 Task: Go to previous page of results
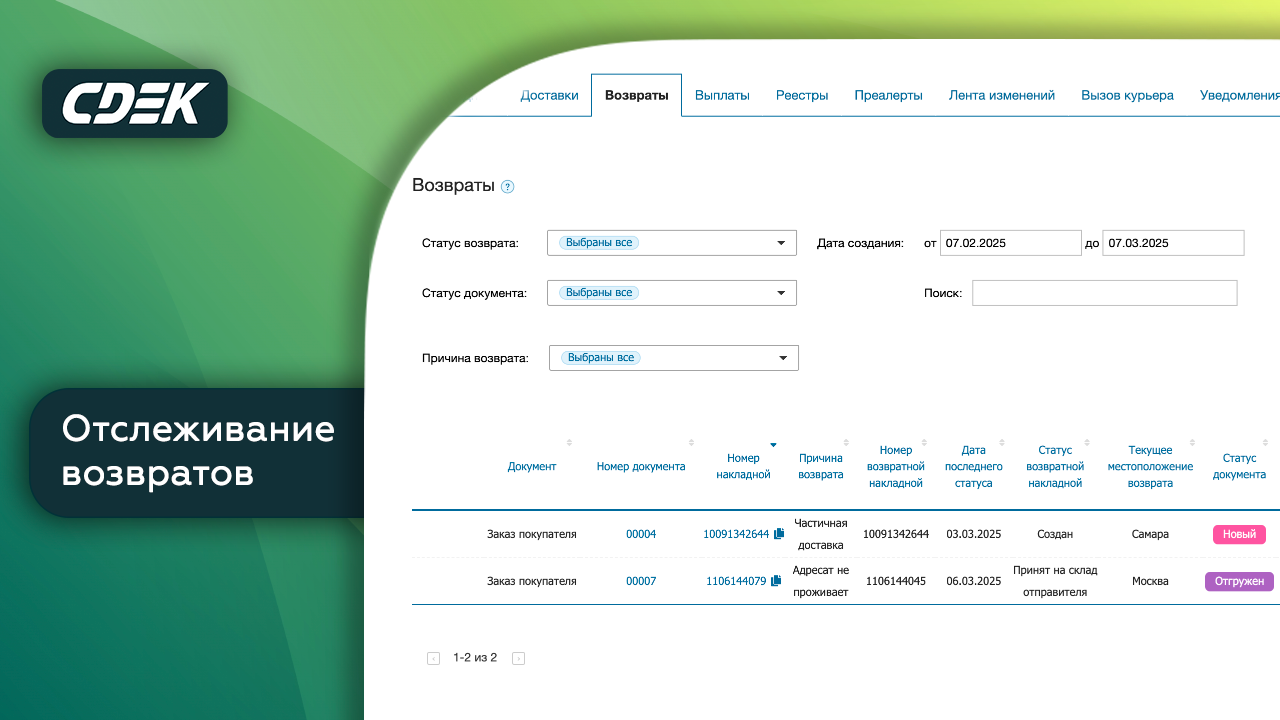433,658
